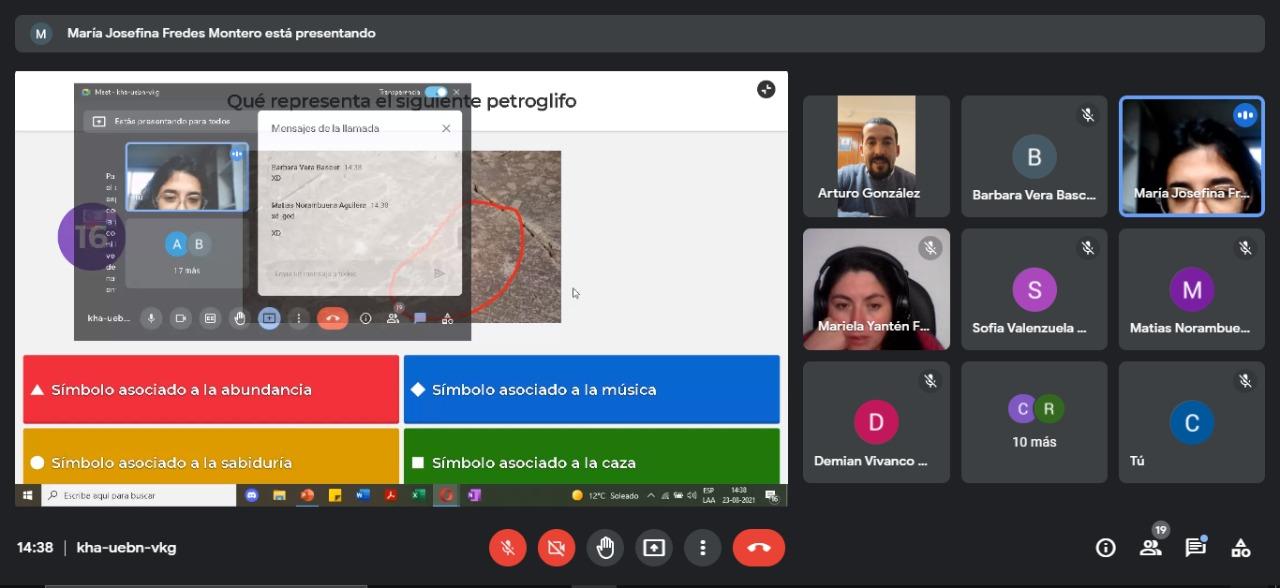
Task: Open Excel from the shared taskbar
Action: [419, 495]
